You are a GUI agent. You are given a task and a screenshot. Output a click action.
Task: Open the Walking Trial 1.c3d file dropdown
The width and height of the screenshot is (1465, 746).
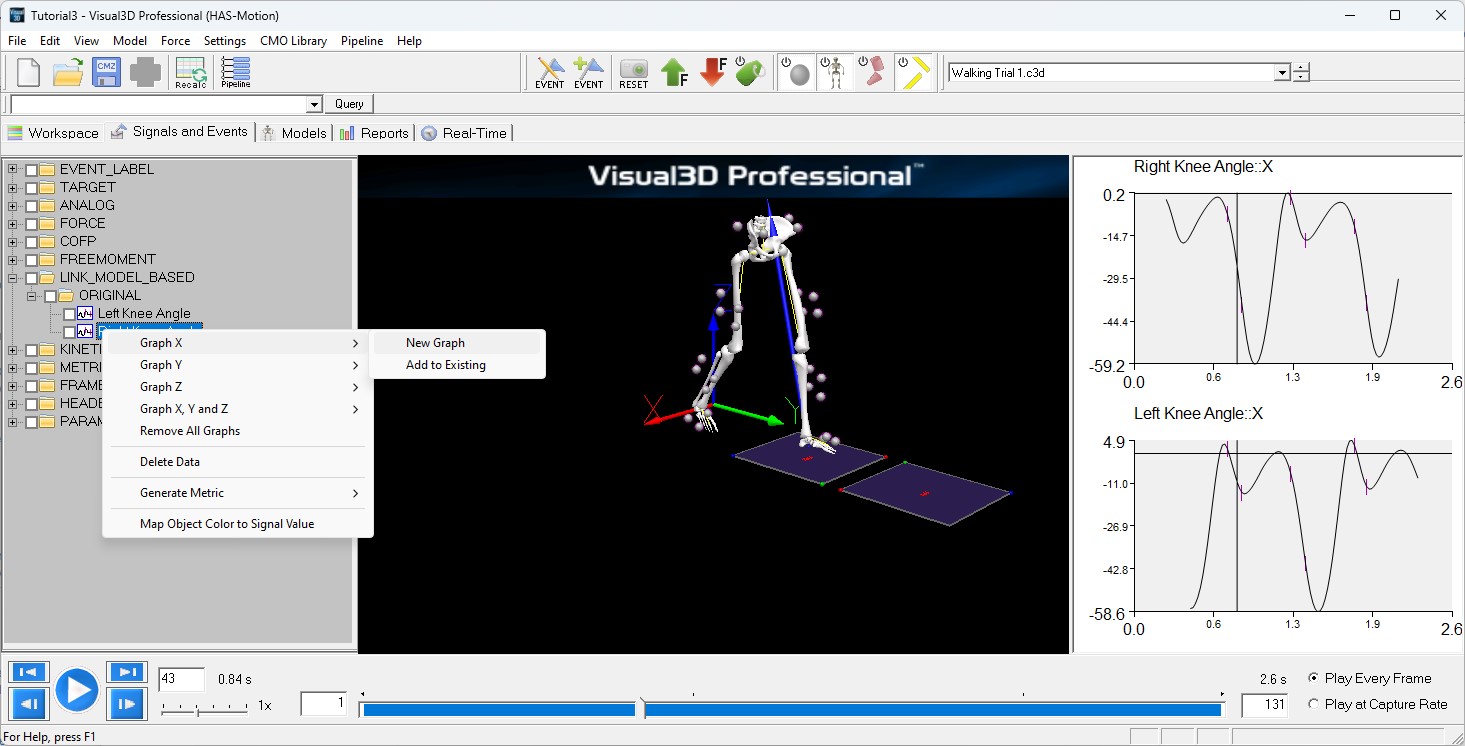tap(1282, 73)
